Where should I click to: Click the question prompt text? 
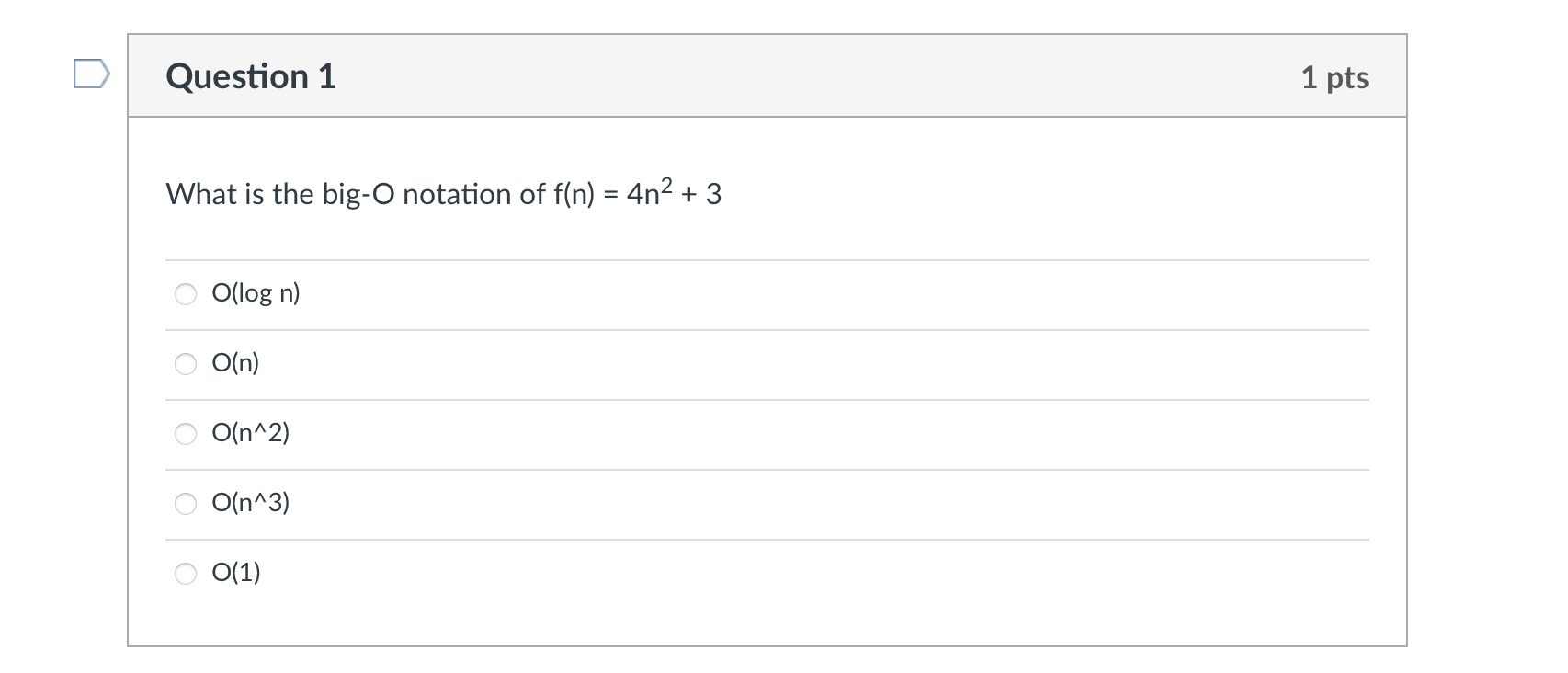[x=443, y=193]
